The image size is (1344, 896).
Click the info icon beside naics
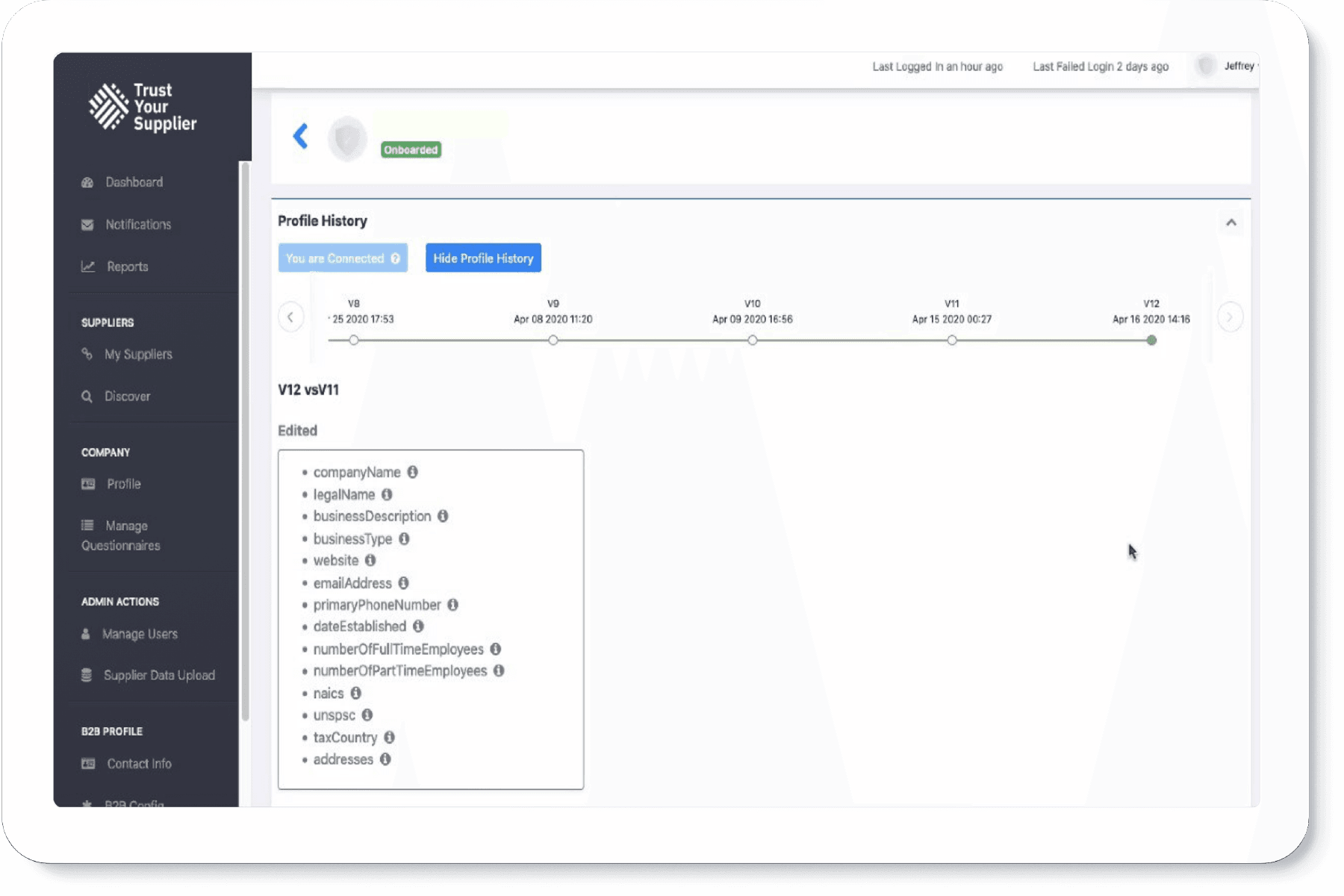[x=356, y=693]
